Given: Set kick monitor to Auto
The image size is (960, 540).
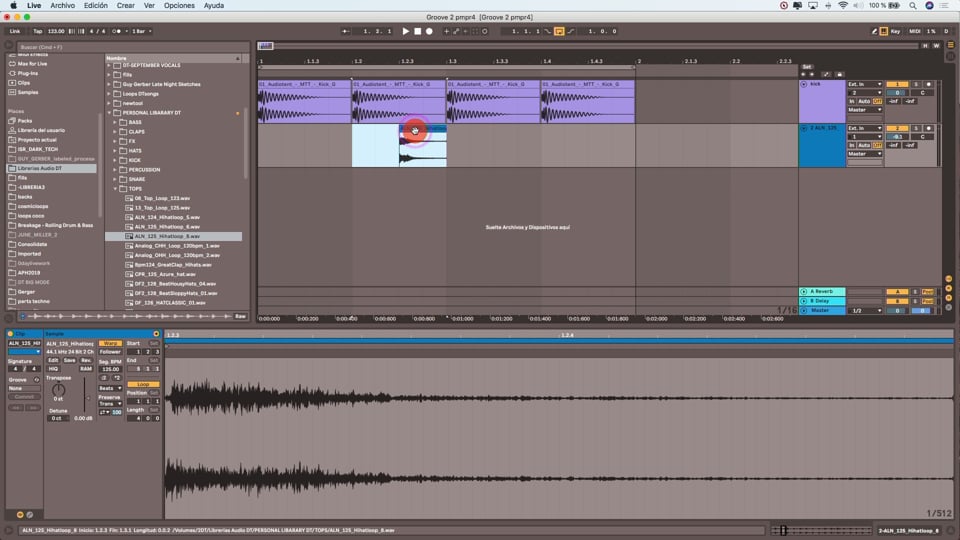Looking at the screenshot, I should click(x=864, y=102).
